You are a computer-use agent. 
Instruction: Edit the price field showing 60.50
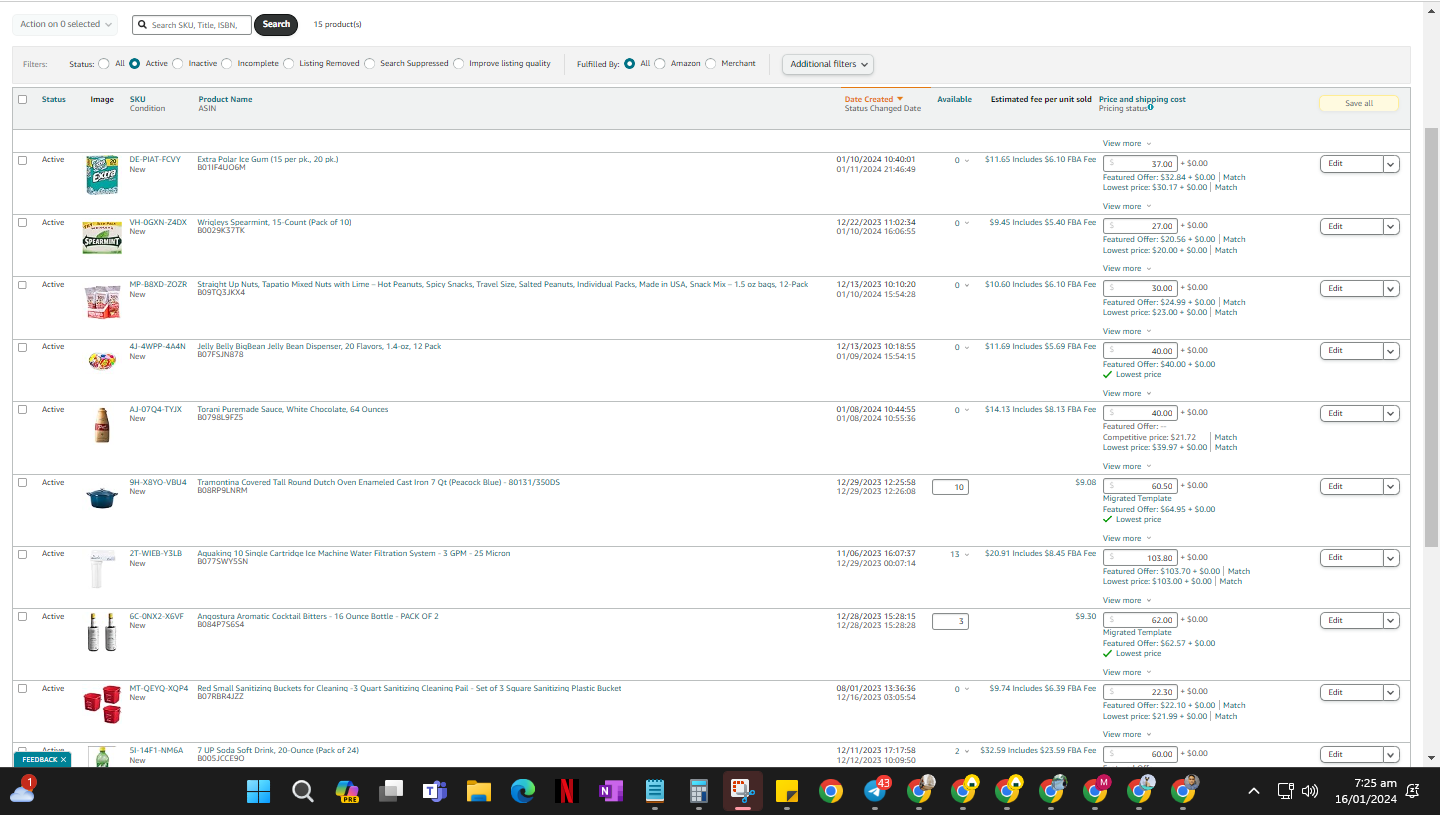pyautogui.click(x=1140, y=486)
